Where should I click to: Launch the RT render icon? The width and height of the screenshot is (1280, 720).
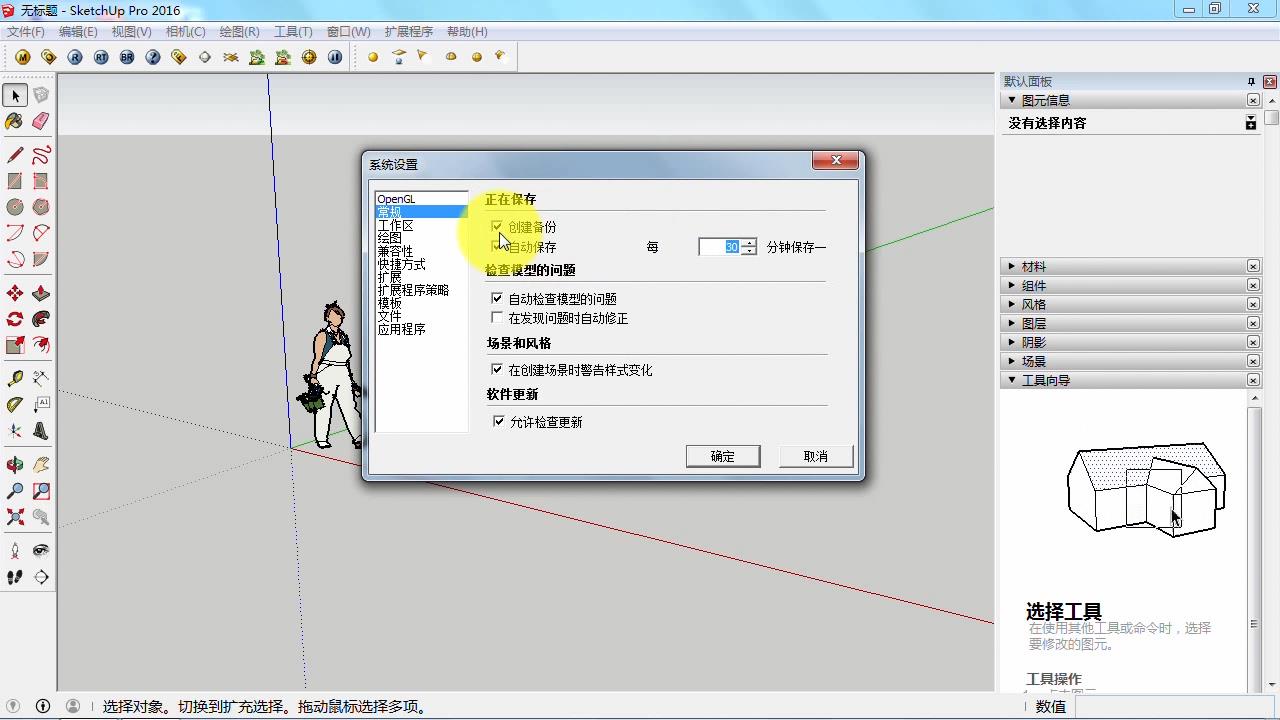pos(101,57)
